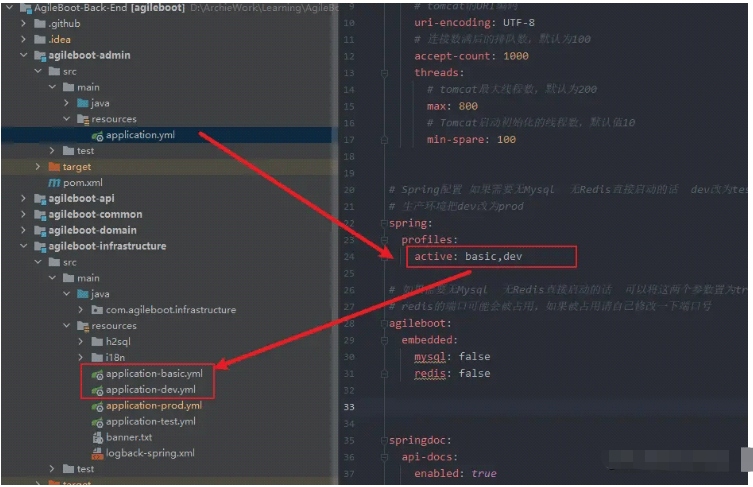Viewport: 753px width, 487px height.
Task: Click the agileboot-api module icon
Action: 40,198
